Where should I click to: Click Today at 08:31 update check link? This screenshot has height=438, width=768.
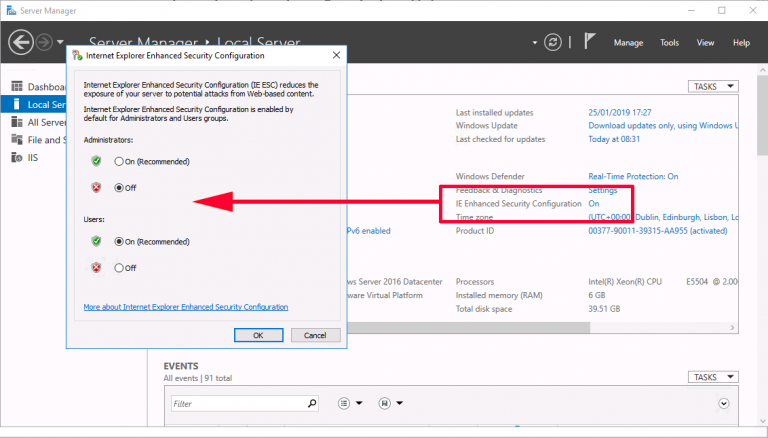pos(614,139)
